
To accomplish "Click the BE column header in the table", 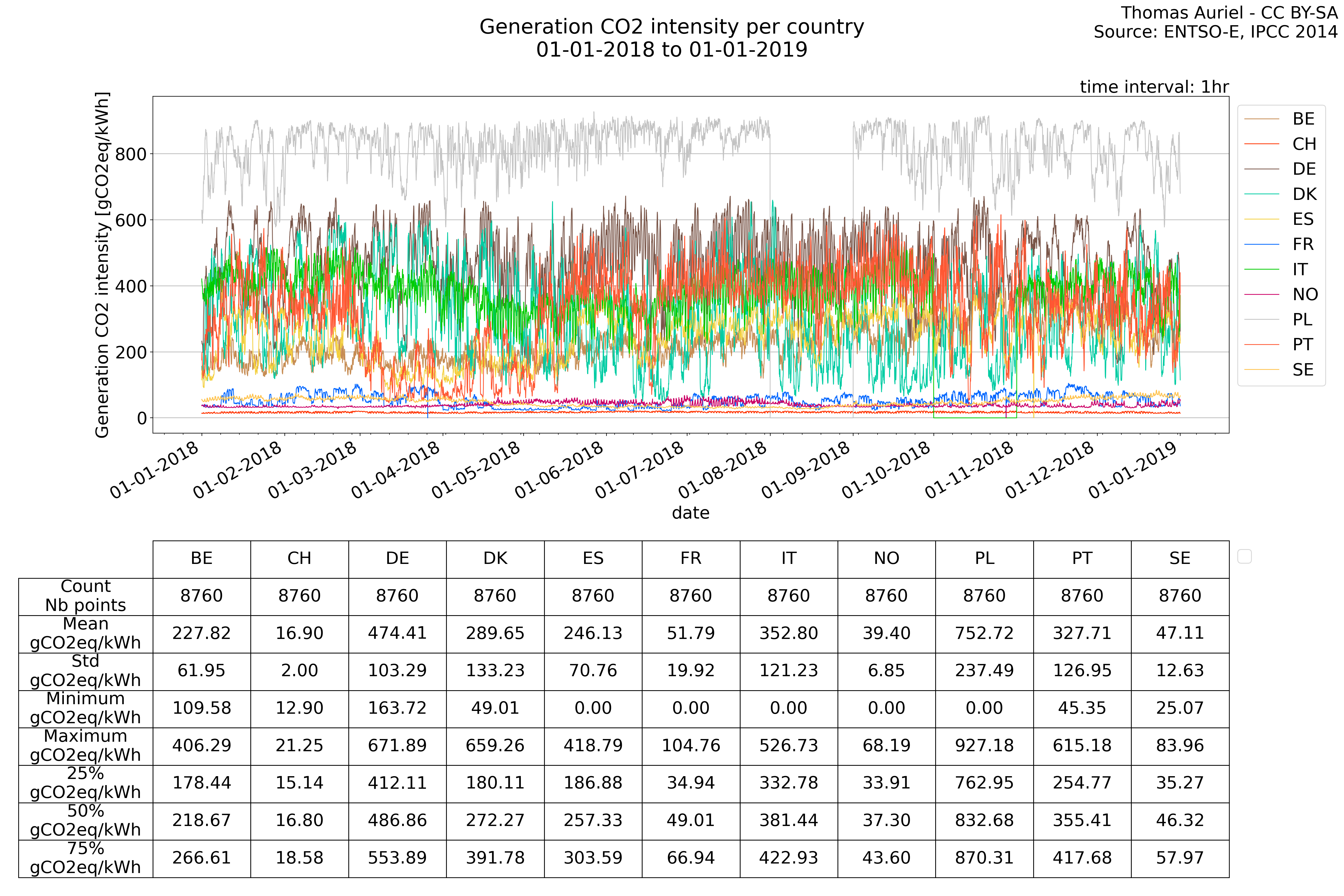I will 202,559.
